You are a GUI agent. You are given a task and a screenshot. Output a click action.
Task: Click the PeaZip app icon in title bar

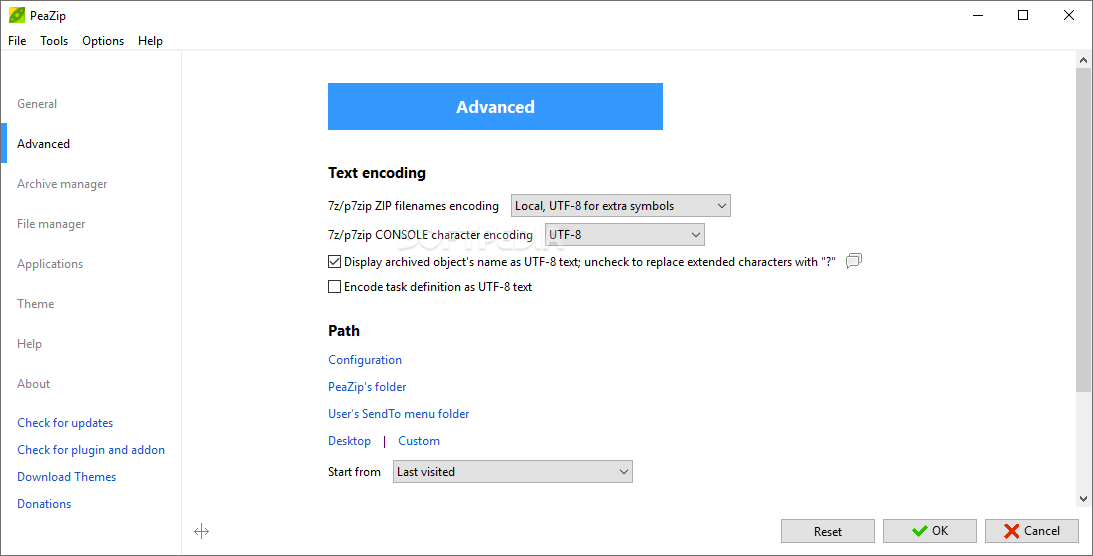[x=17, y=15]
